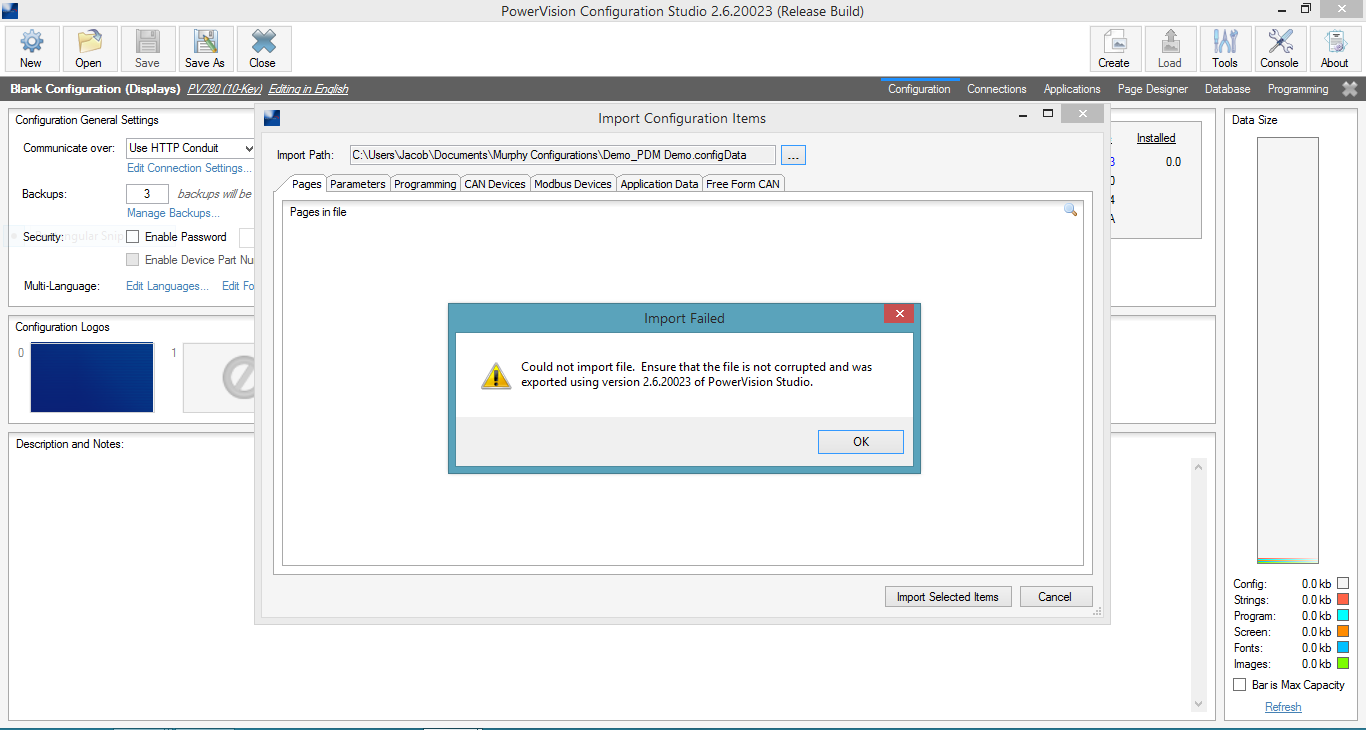Screen dimensions: 1366x730
Task: Open the Database main tab
Action: coord(1228,89)
